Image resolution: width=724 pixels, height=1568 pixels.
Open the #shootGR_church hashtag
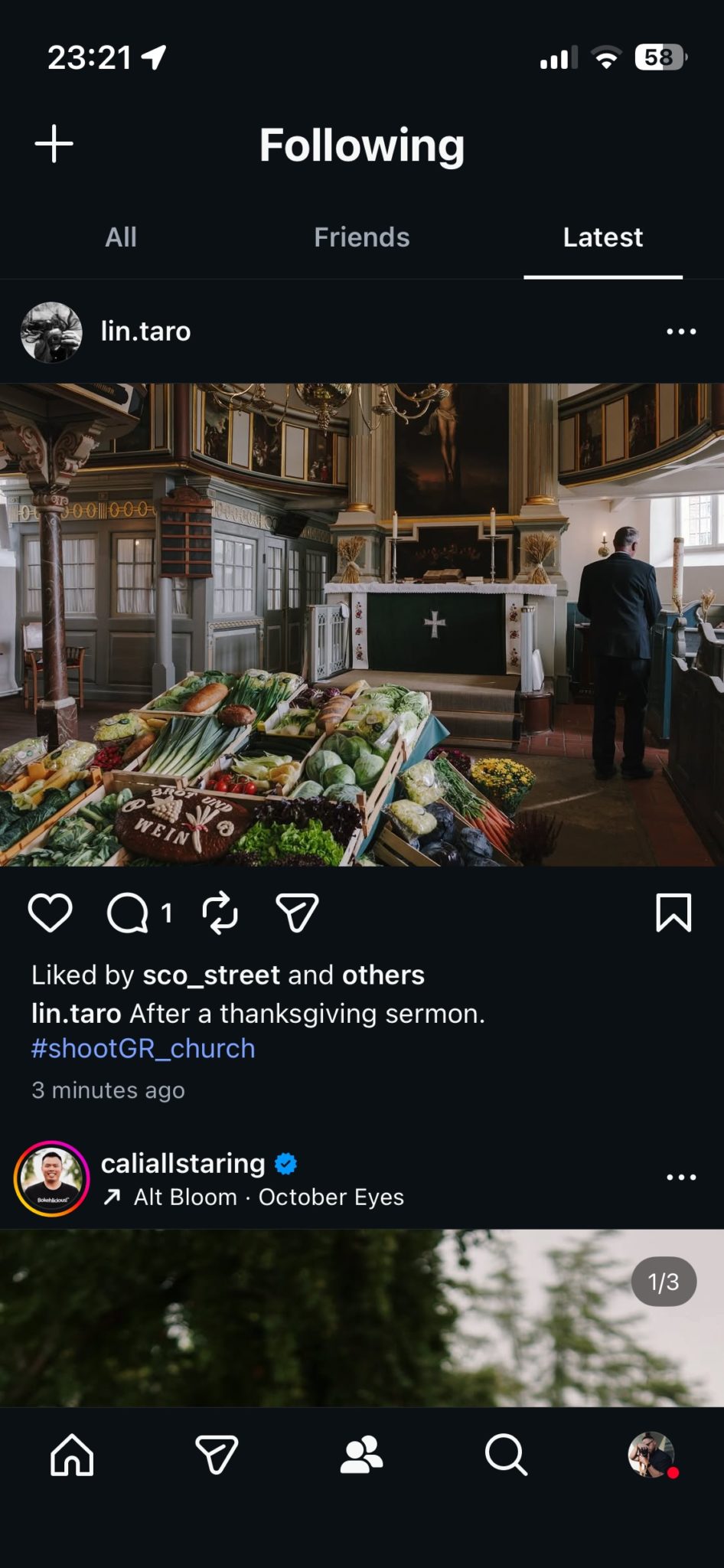click(143, 1048)
